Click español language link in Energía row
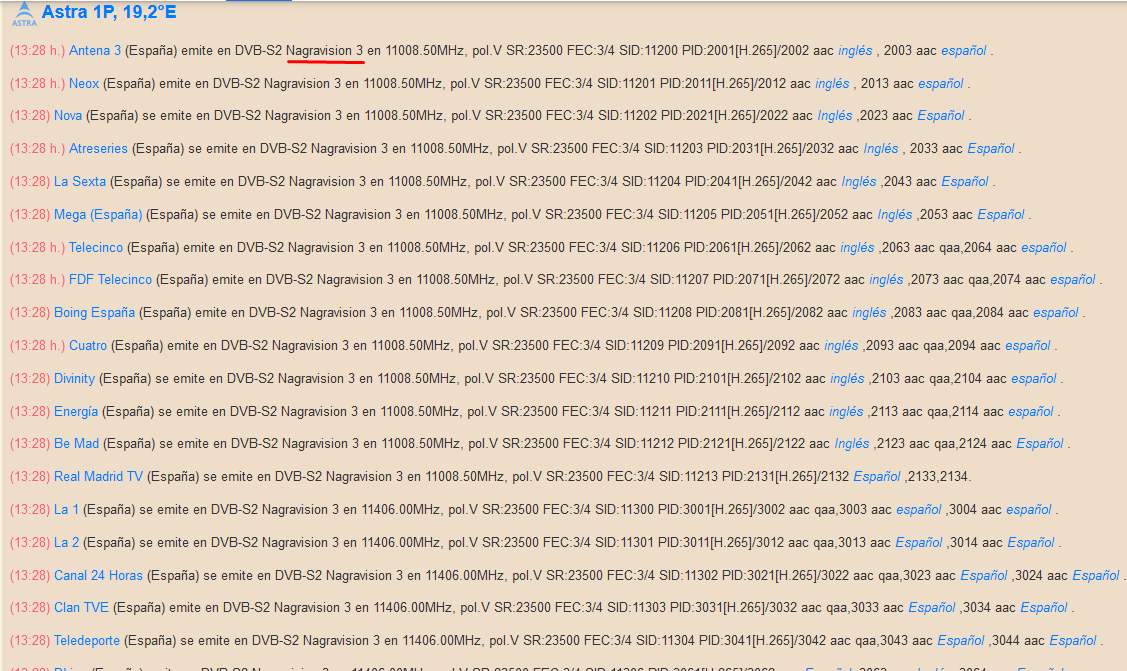 (1031, 412)
